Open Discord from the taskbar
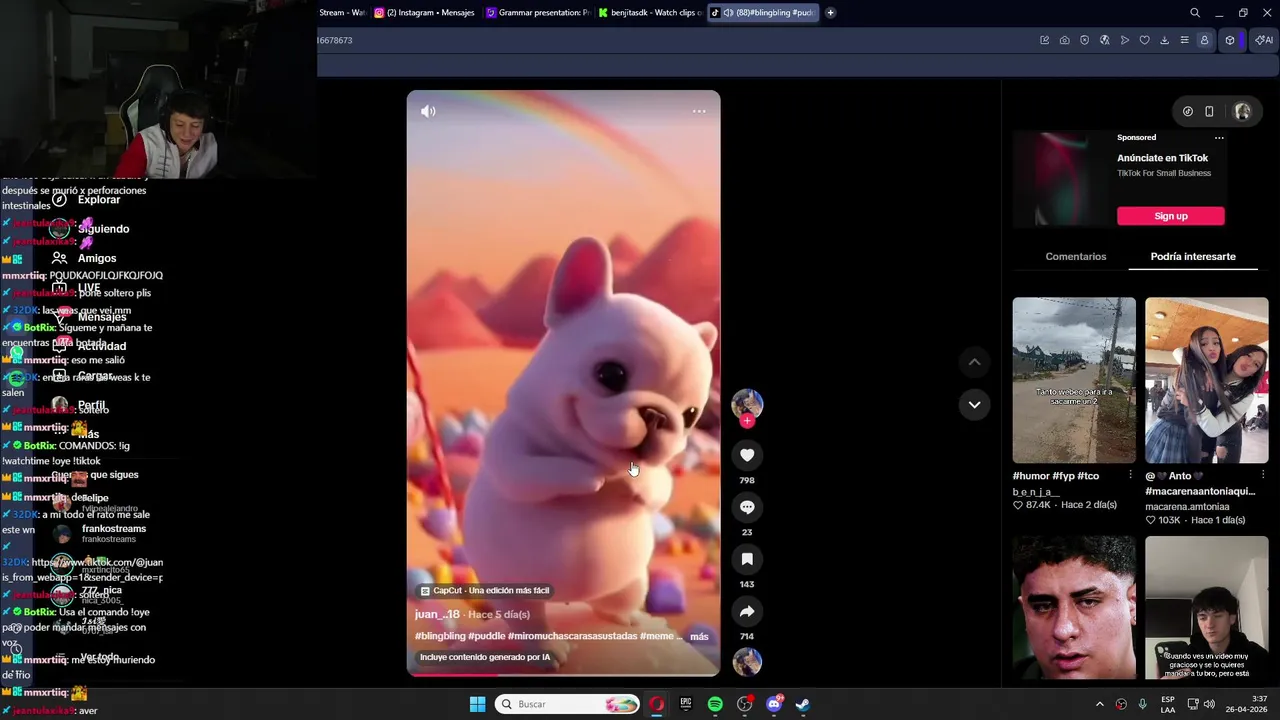Image resolution: width=1280 pixels, height=720 pixels. 773,704
